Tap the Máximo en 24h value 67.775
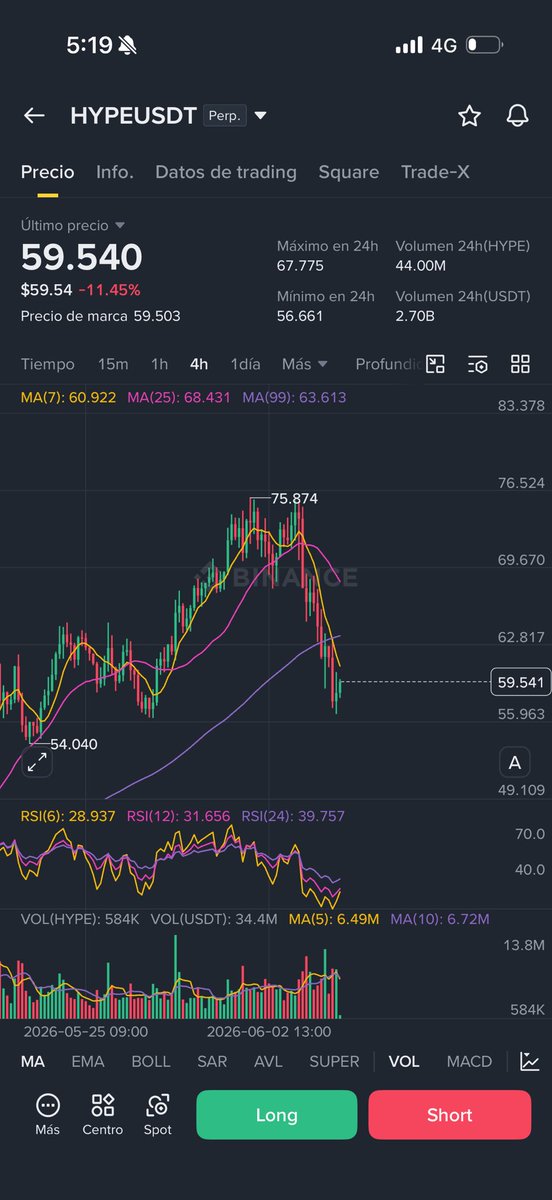The image size is (552, 1200). click(x=301, y=266)
